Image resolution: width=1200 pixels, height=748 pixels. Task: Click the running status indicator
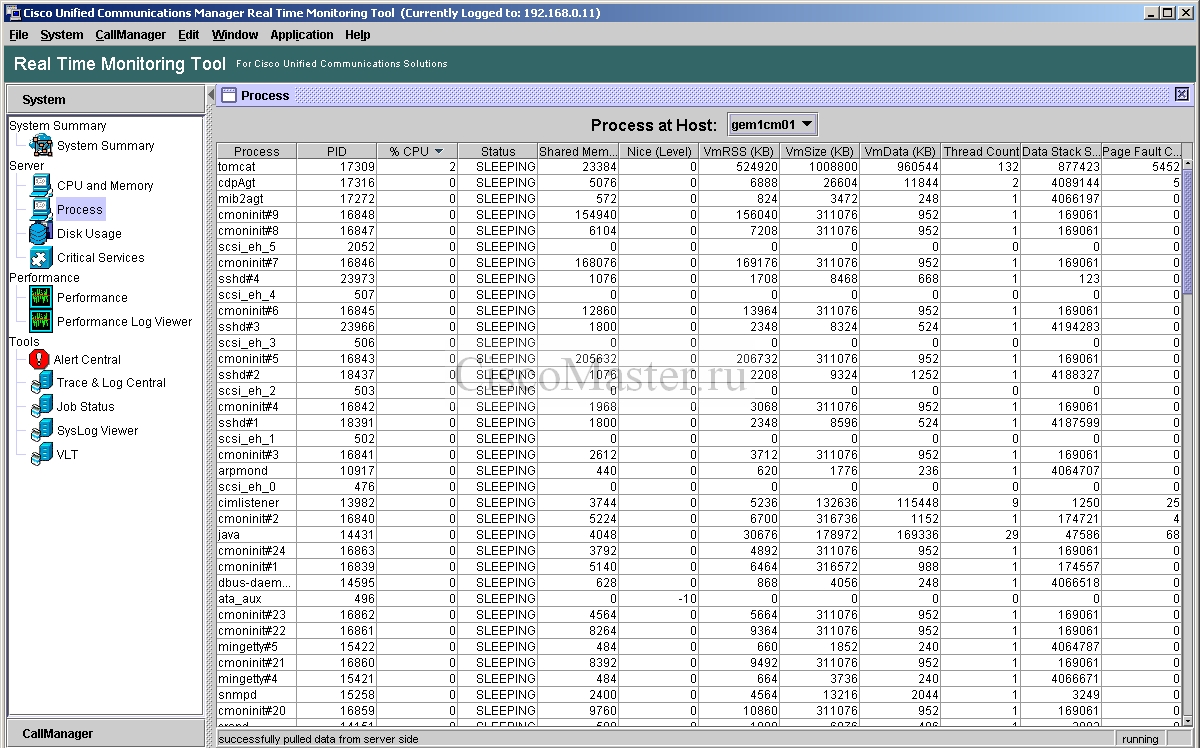point(1140,739)
